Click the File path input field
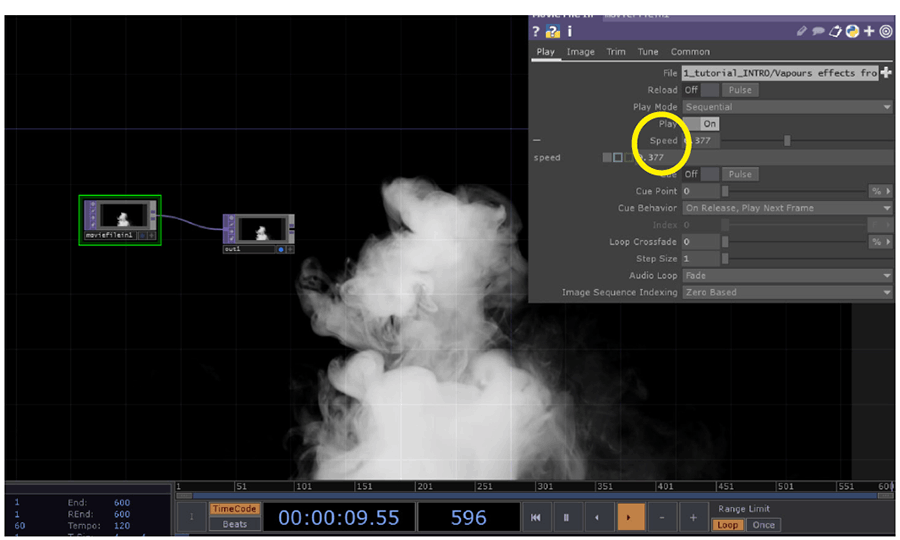Image resolution: width=900 pixels, height=540 pixels. 779,73
